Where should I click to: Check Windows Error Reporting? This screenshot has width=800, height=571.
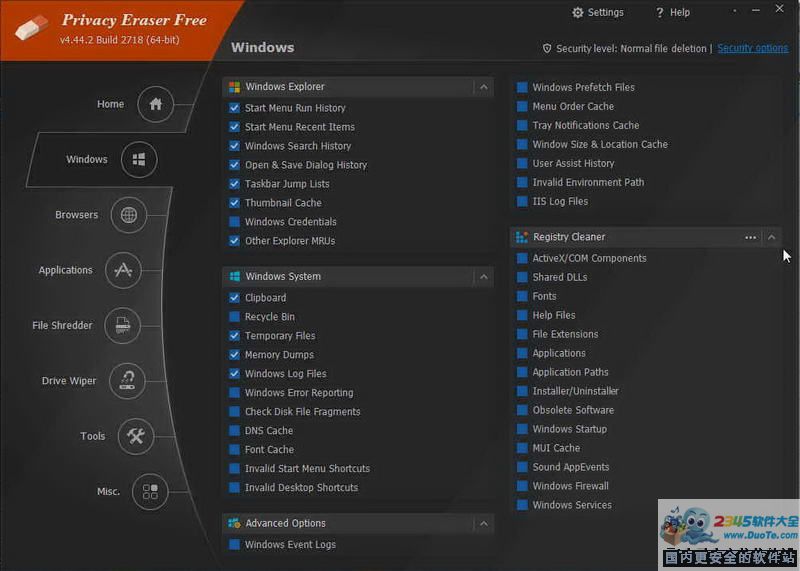pyautogui.click(x=234, y=393)
